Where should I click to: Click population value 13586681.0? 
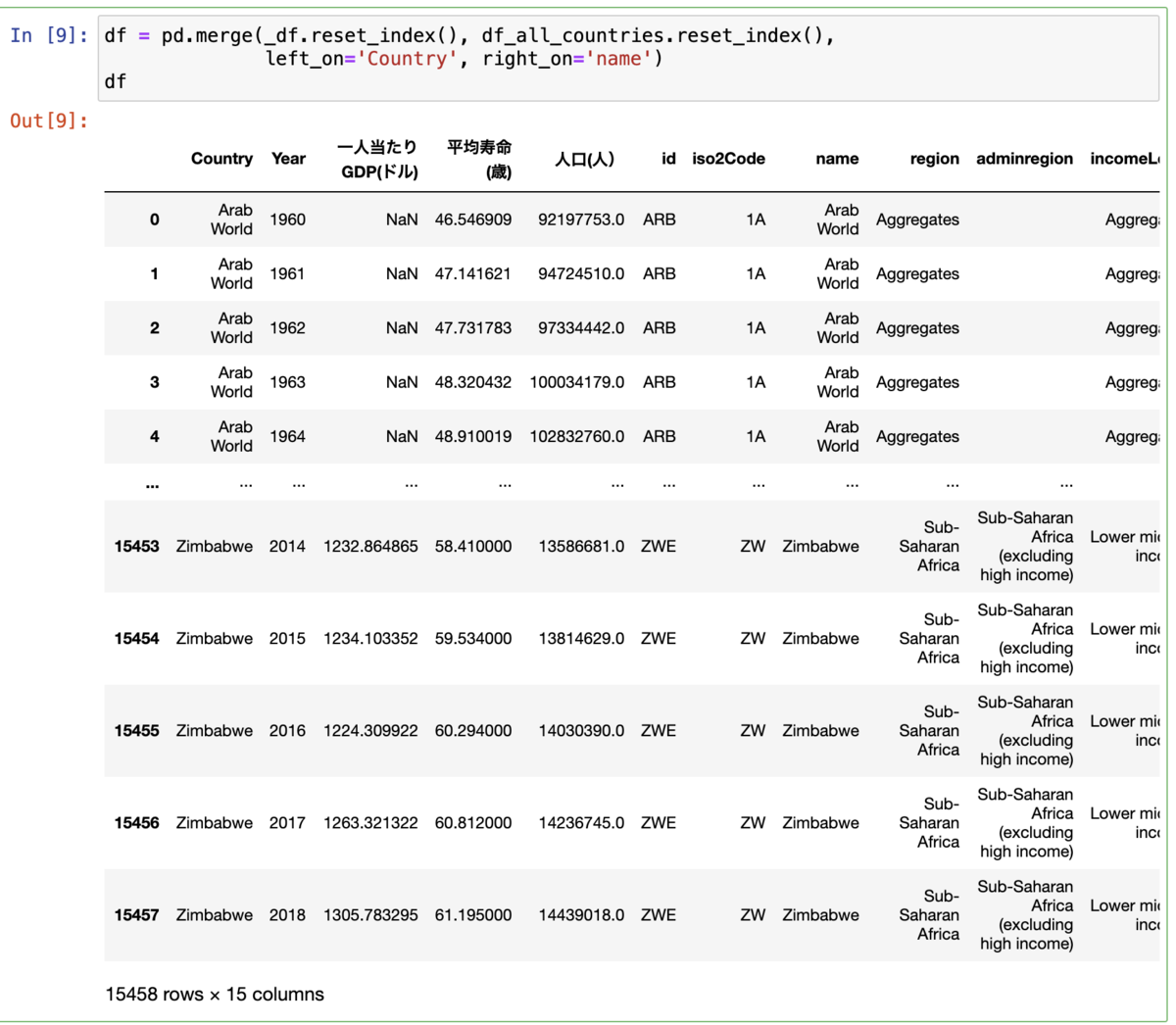581,547
